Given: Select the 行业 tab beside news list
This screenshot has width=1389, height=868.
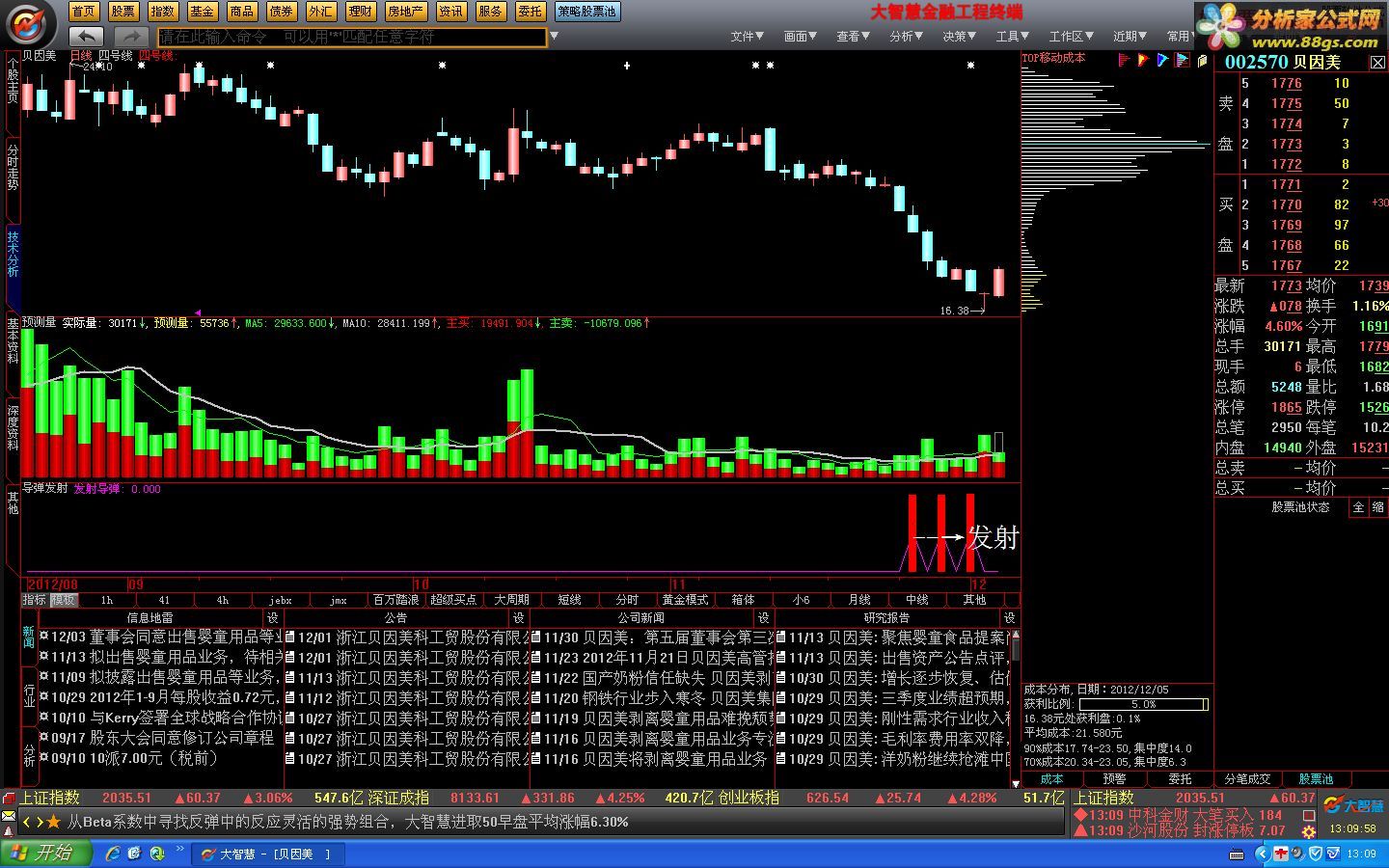Looking at the screenshot, I should click(x=29, y=696).
